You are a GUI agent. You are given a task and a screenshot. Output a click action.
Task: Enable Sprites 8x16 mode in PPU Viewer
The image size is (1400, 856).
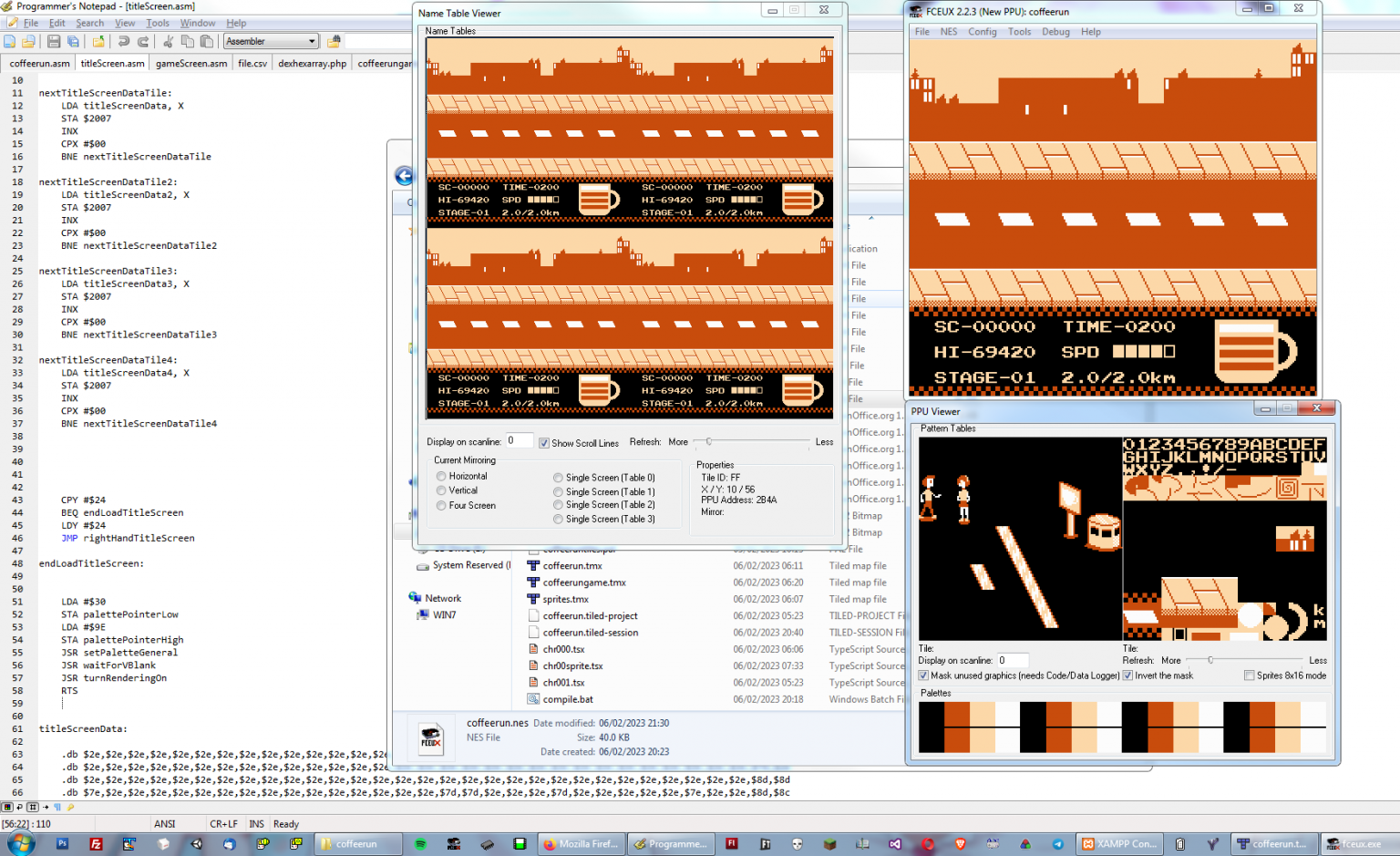1250,675
